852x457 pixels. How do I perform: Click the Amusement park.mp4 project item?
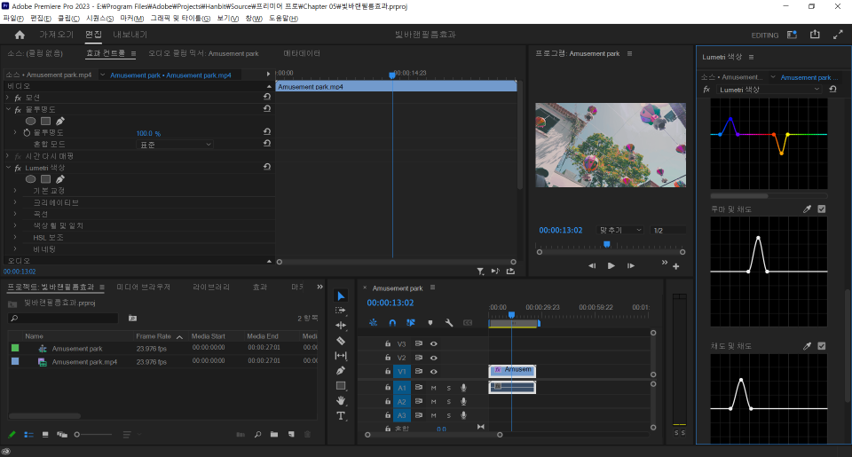pyautogui.click(x=84, y=362)
